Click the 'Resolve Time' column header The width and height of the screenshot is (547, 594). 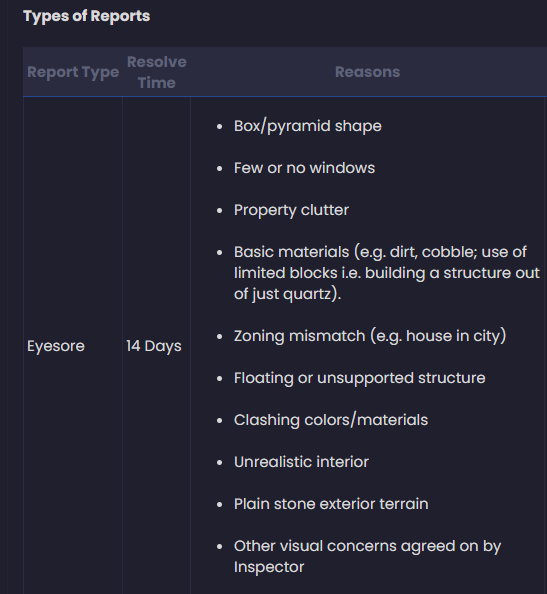tap(156, 72)
